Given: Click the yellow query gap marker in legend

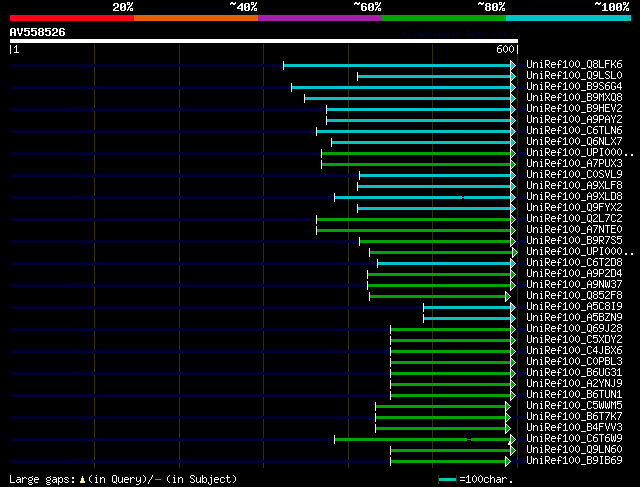Looking at the screenshot, I should coord(82,480).
